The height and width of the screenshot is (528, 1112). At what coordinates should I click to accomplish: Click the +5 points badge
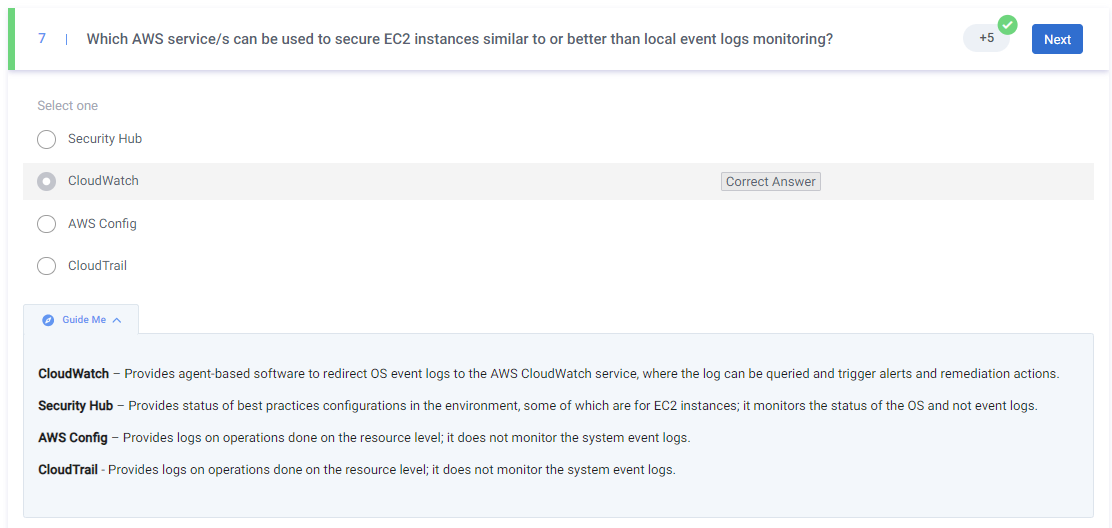click(x=986, y=38)
